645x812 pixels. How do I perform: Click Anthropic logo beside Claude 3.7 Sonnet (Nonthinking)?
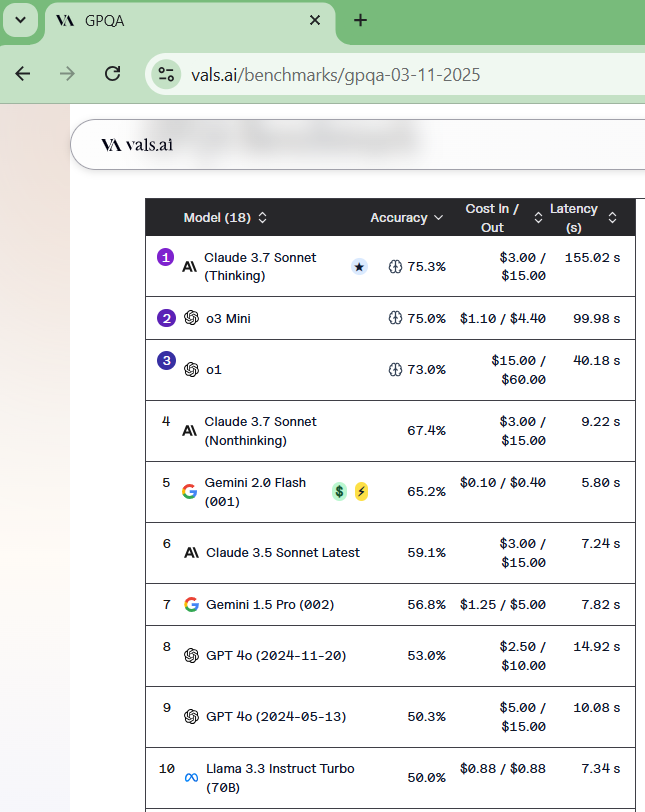(x=189, y=431)
